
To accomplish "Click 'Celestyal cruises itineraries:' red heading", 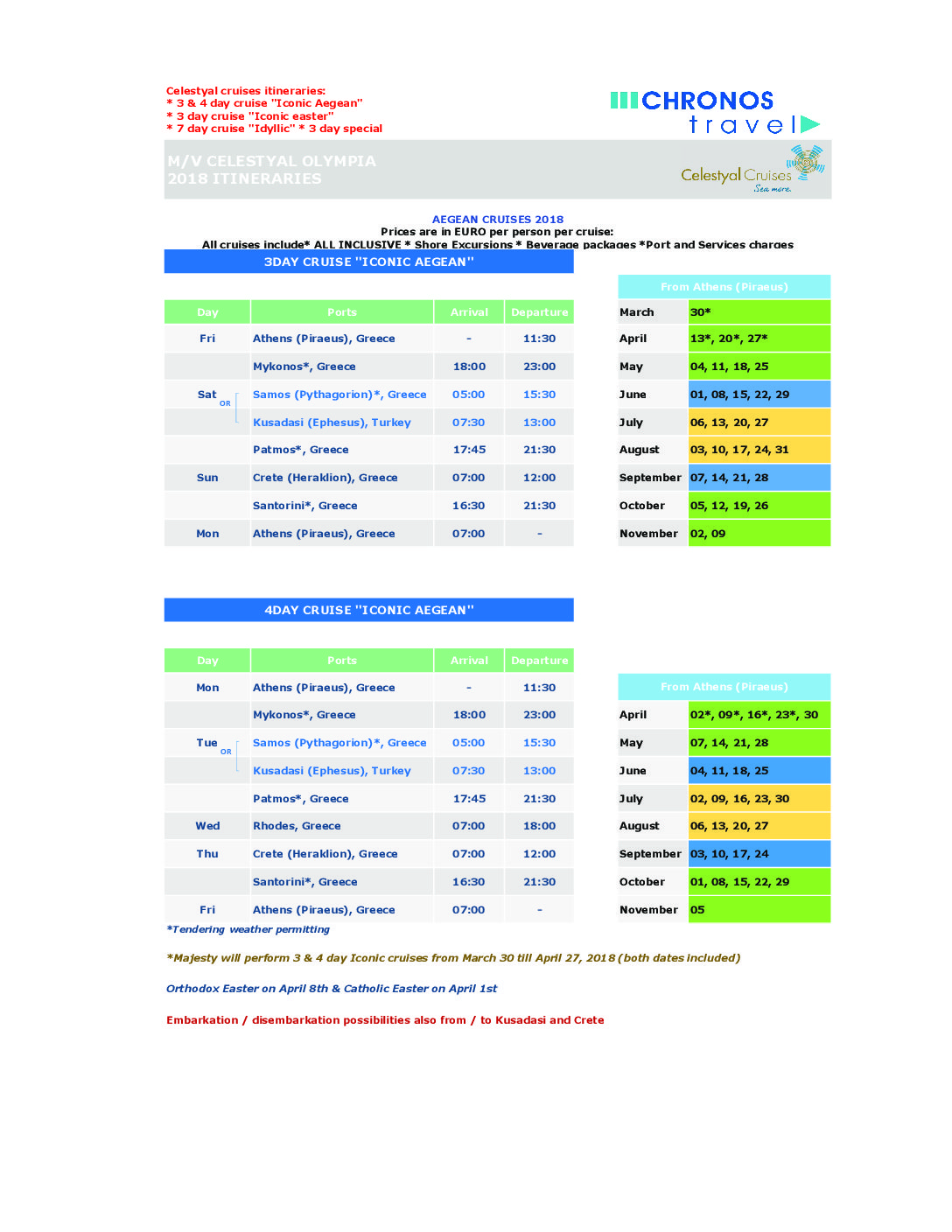I will [x=246, y=91].
